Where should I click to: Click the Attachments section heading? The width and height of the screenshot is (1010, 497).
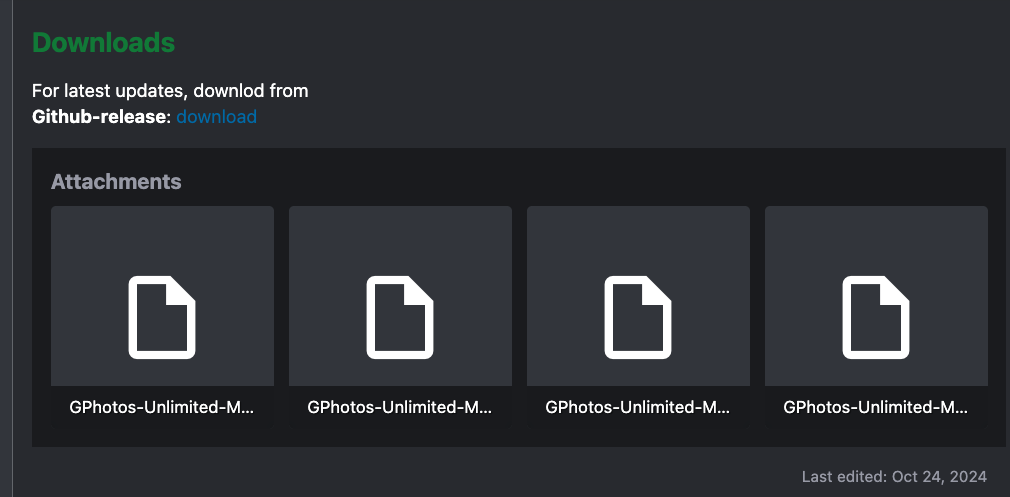(x=116, y=181)
